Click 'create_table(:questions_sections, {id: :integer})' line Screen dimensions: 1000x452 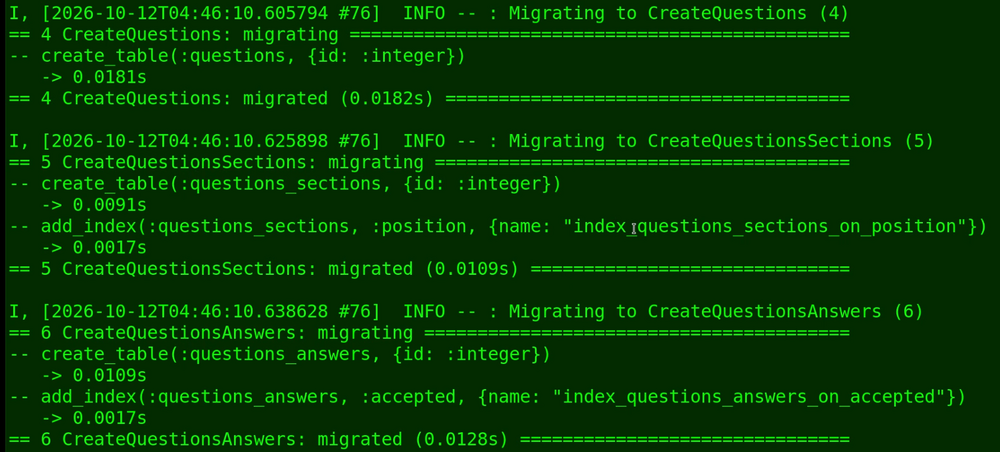pos(285,184)
